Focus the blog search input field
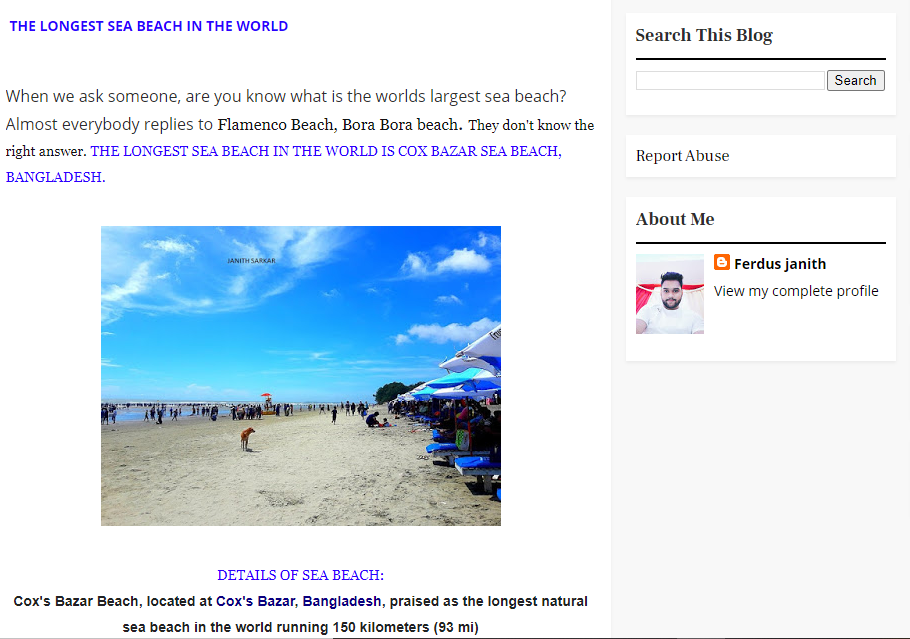The height and width of the screenshot is (639, 910). pos(730,81)
